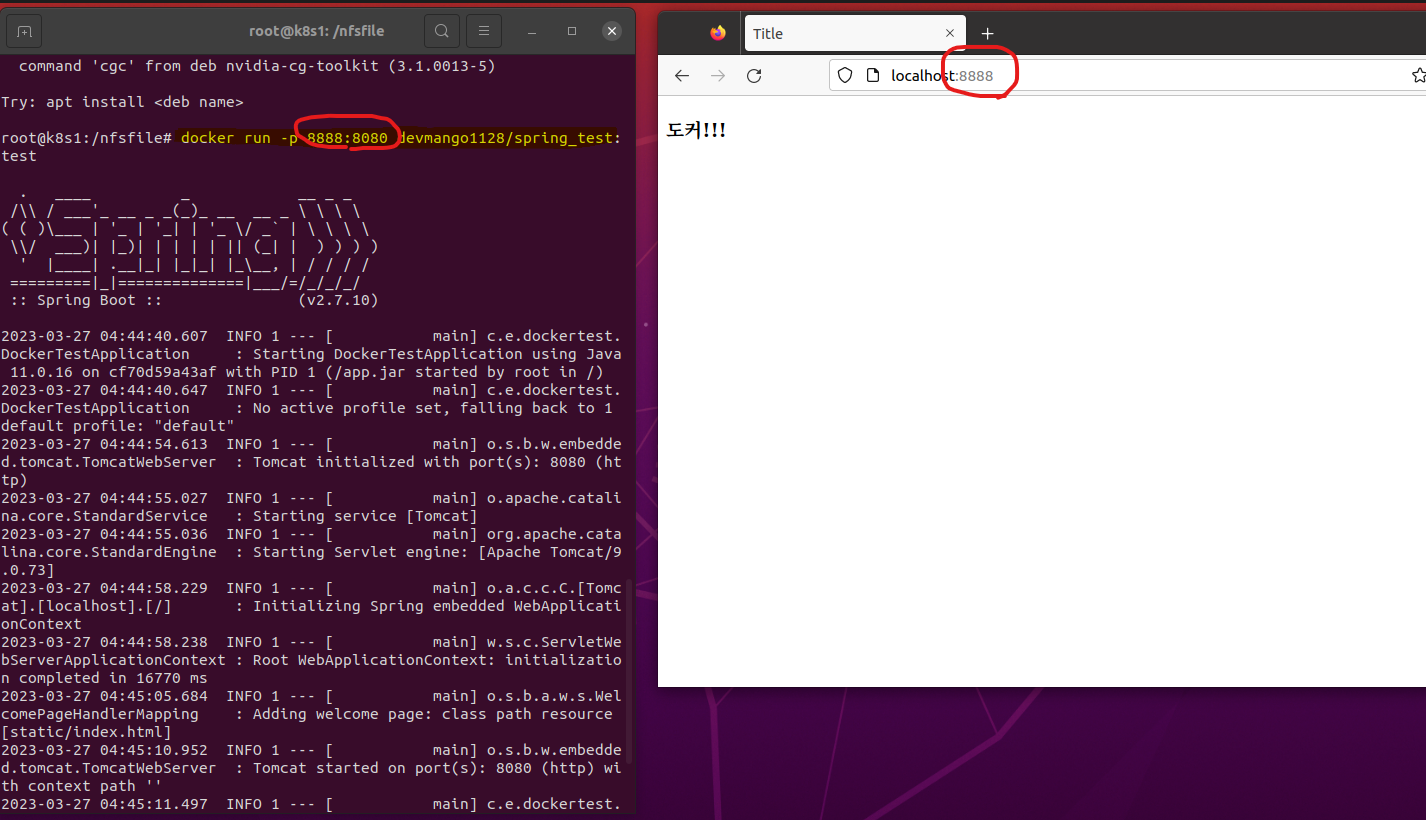Click the ':: Spring Boot ::' text
Image resolution: width=1426 pixels, height=820 pixels.
tap(86, 300)
